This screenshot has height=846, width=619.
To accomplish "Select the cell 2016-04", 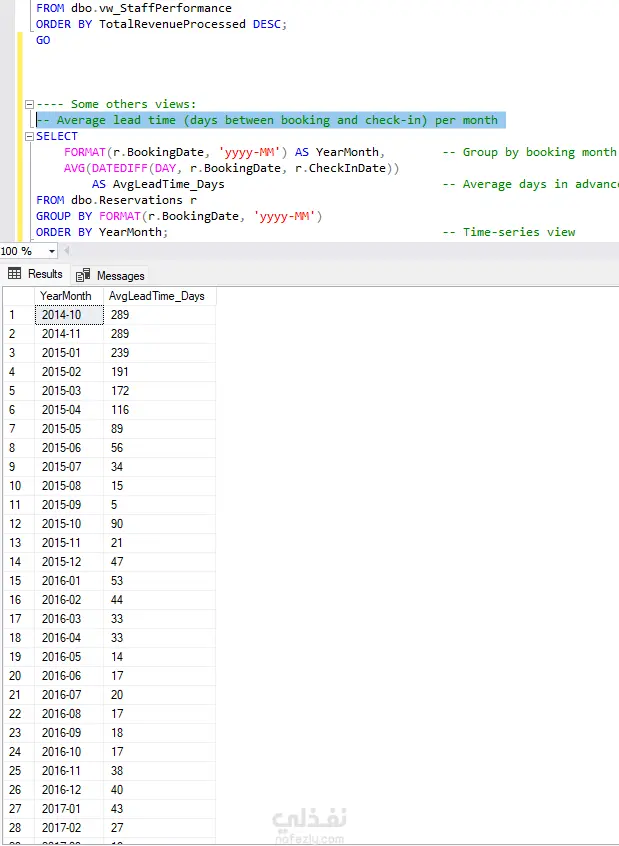I will (x=69, y=638).
